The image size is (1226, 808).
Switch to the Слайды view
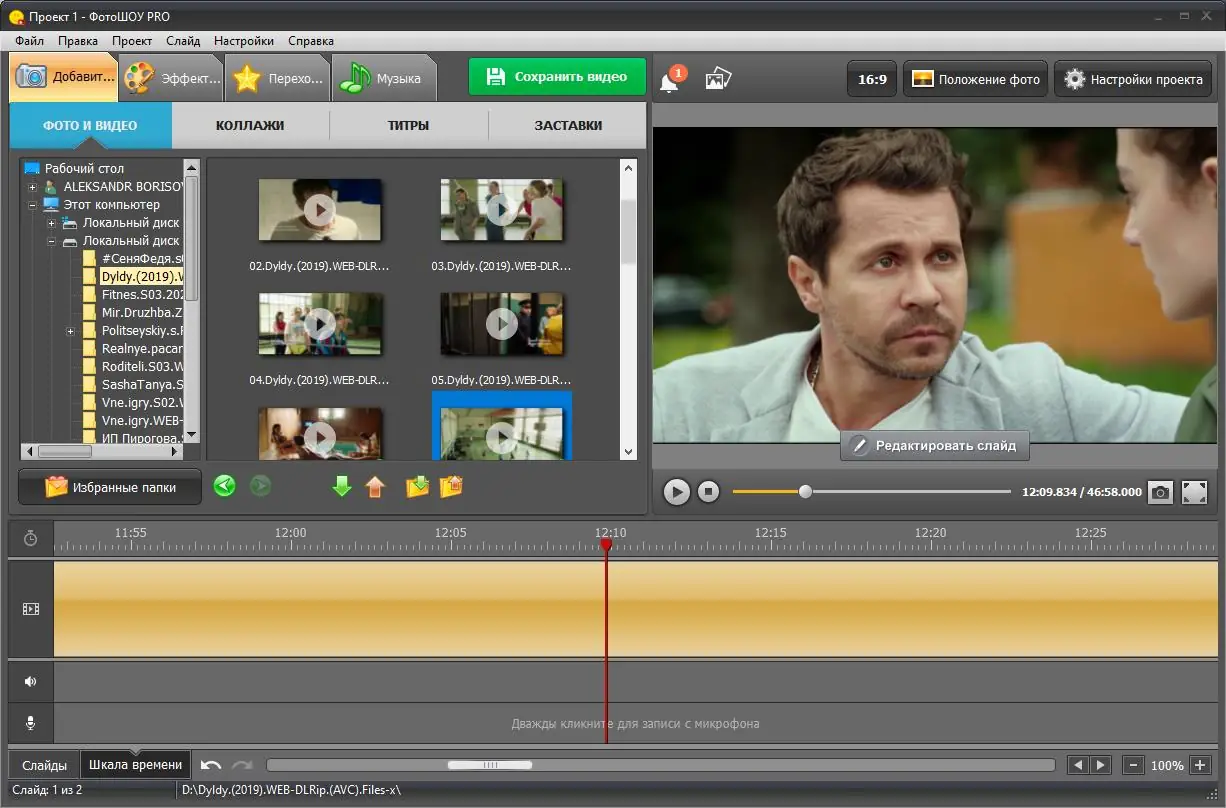pyautogui.click(x=44, y=765)
